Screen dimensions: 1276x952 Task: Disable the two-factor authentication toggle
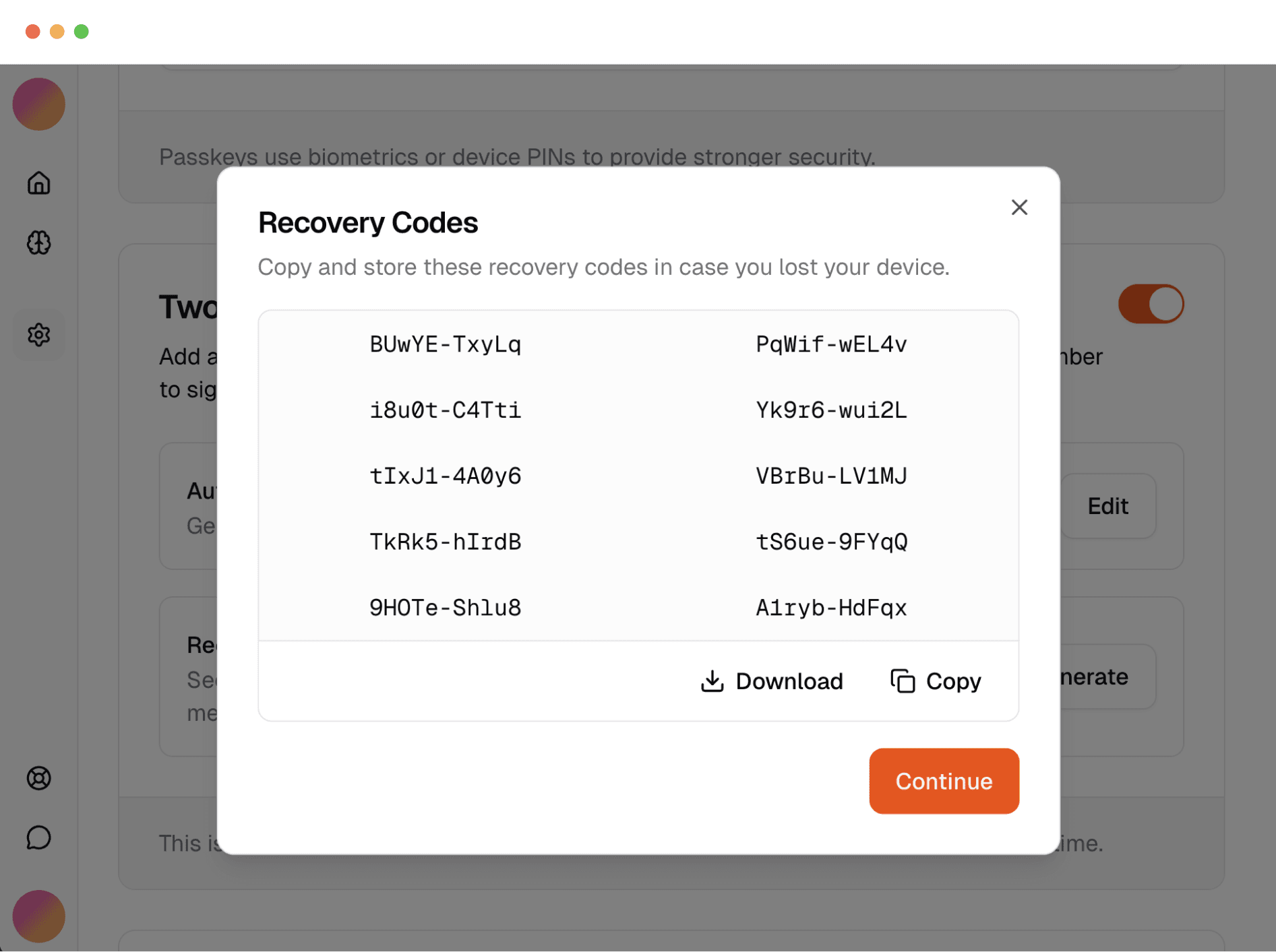[1151, 304]
